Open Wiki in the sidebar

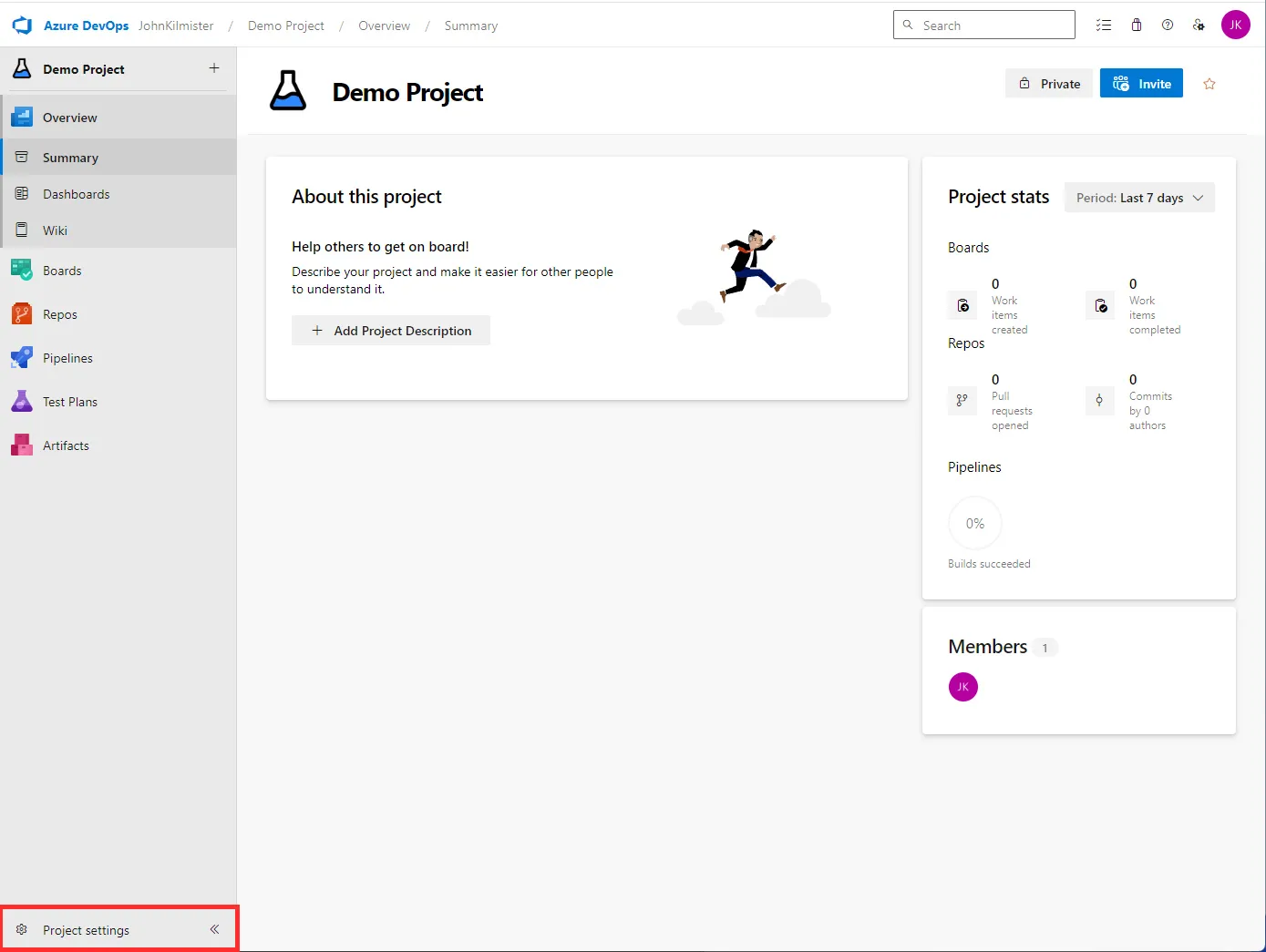click(118, 230)
